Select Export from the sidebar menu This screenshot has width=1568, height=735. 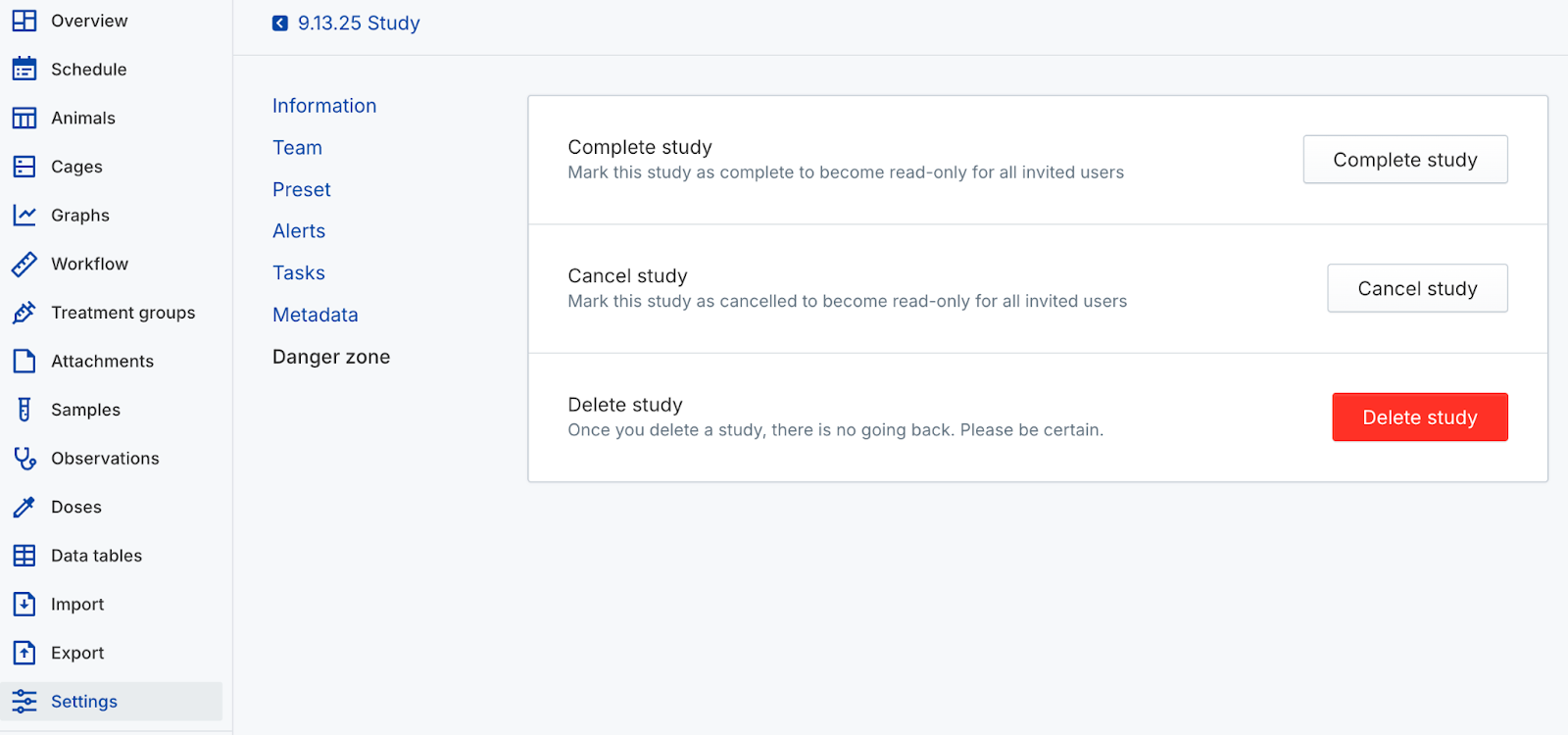77,653
